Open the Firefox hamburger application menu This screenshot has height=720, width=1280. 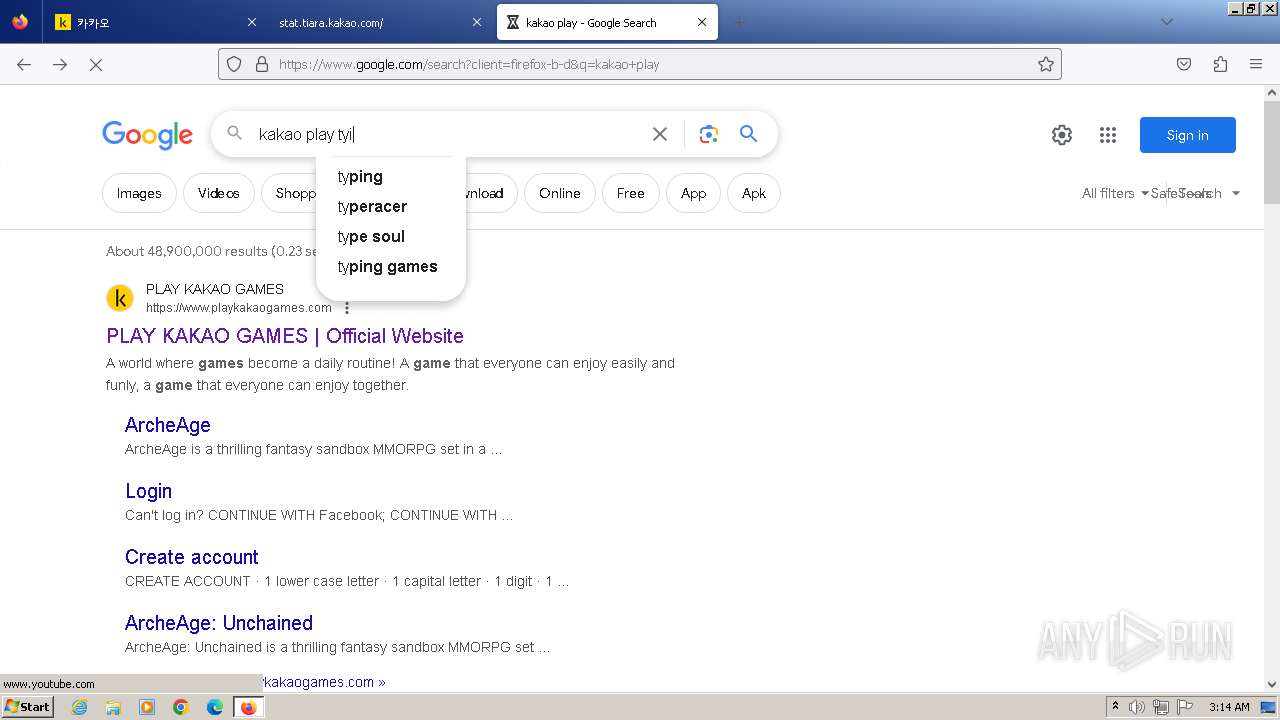point(1256,64)
